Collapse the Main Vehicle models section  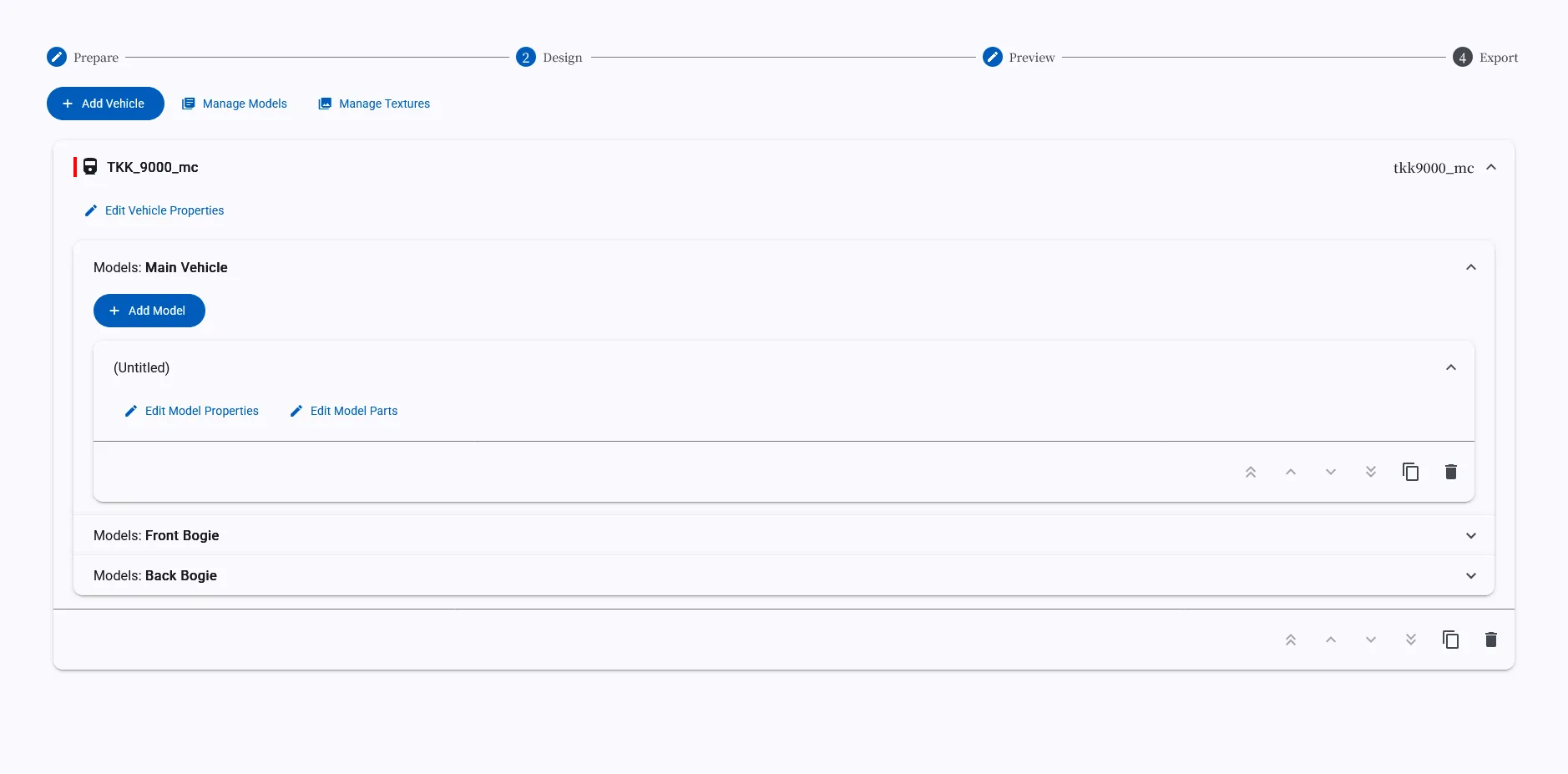(x=1470, y=267)
